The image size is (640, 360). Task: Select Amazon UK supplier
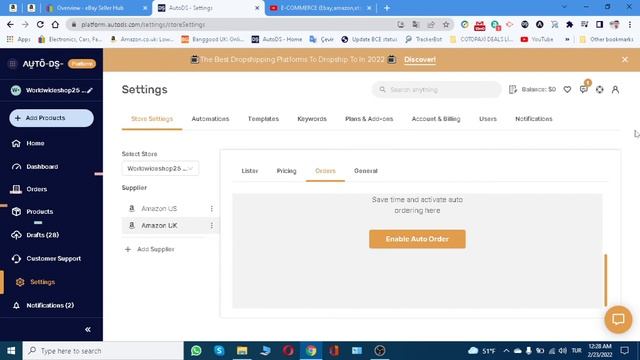click(159, 225)
